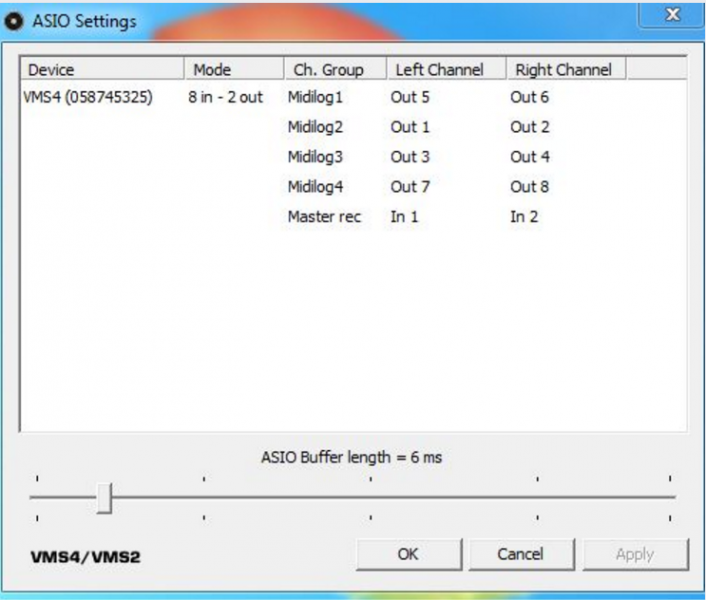
Task: Click the In 1 left channel cell
Action: (x=404, y=217)
